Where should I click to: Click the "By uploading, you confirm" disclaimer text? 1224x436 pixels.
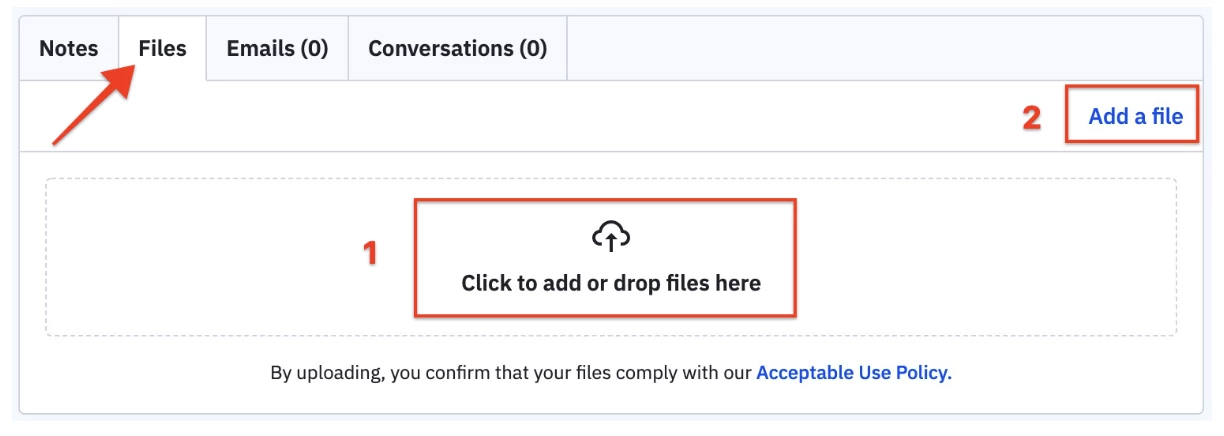(512, 373)
